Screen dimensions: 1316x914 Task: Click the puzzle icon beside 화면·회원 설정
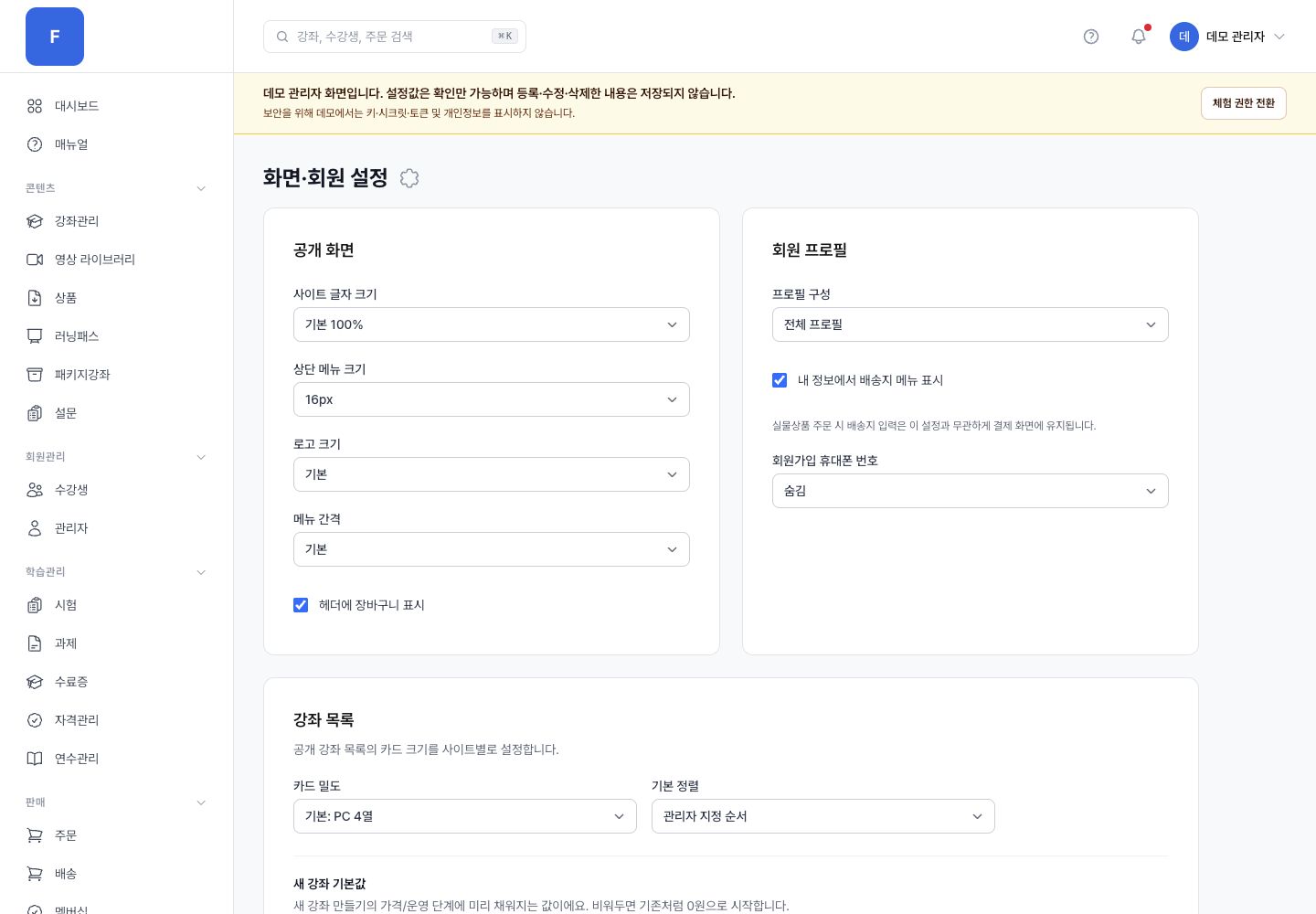pyautogui.click(x=409, y=178)
